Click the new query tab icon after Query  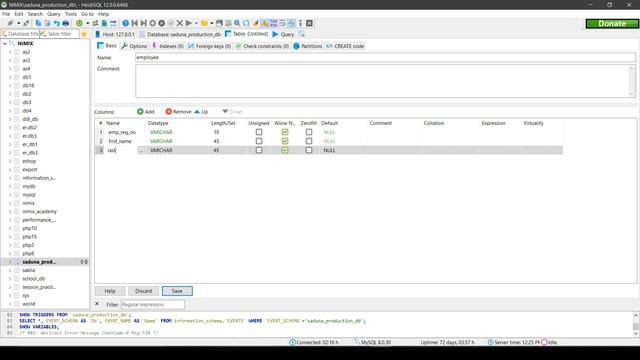pos(301,34)
